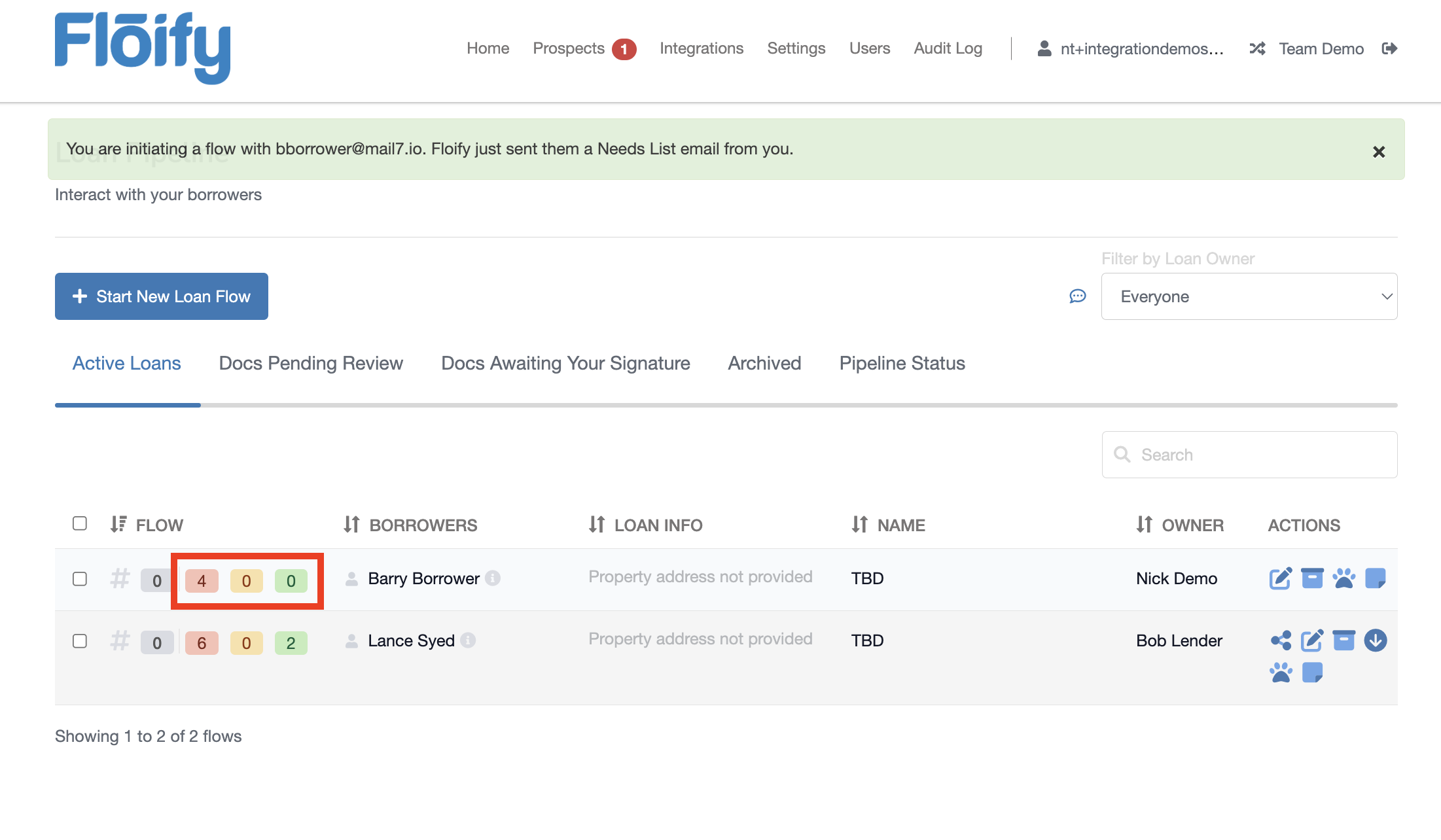Click archive icon for Barry Borrower's loan
The height and width of the screenshot is (840, 1441).
point(1311,578)
